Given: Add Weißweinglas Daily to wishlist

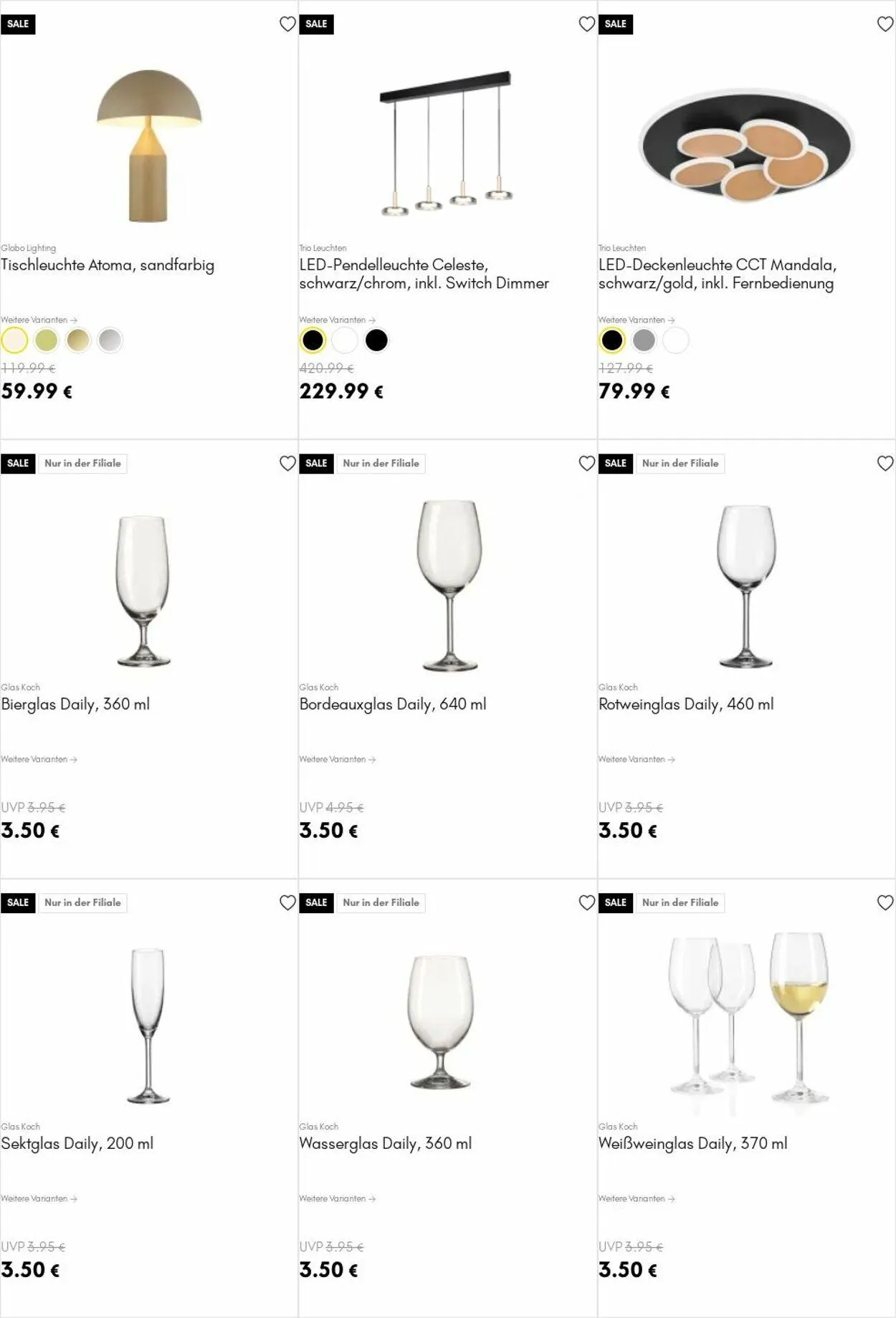Looking at the screenshot, I should click(x=885, y=903).
